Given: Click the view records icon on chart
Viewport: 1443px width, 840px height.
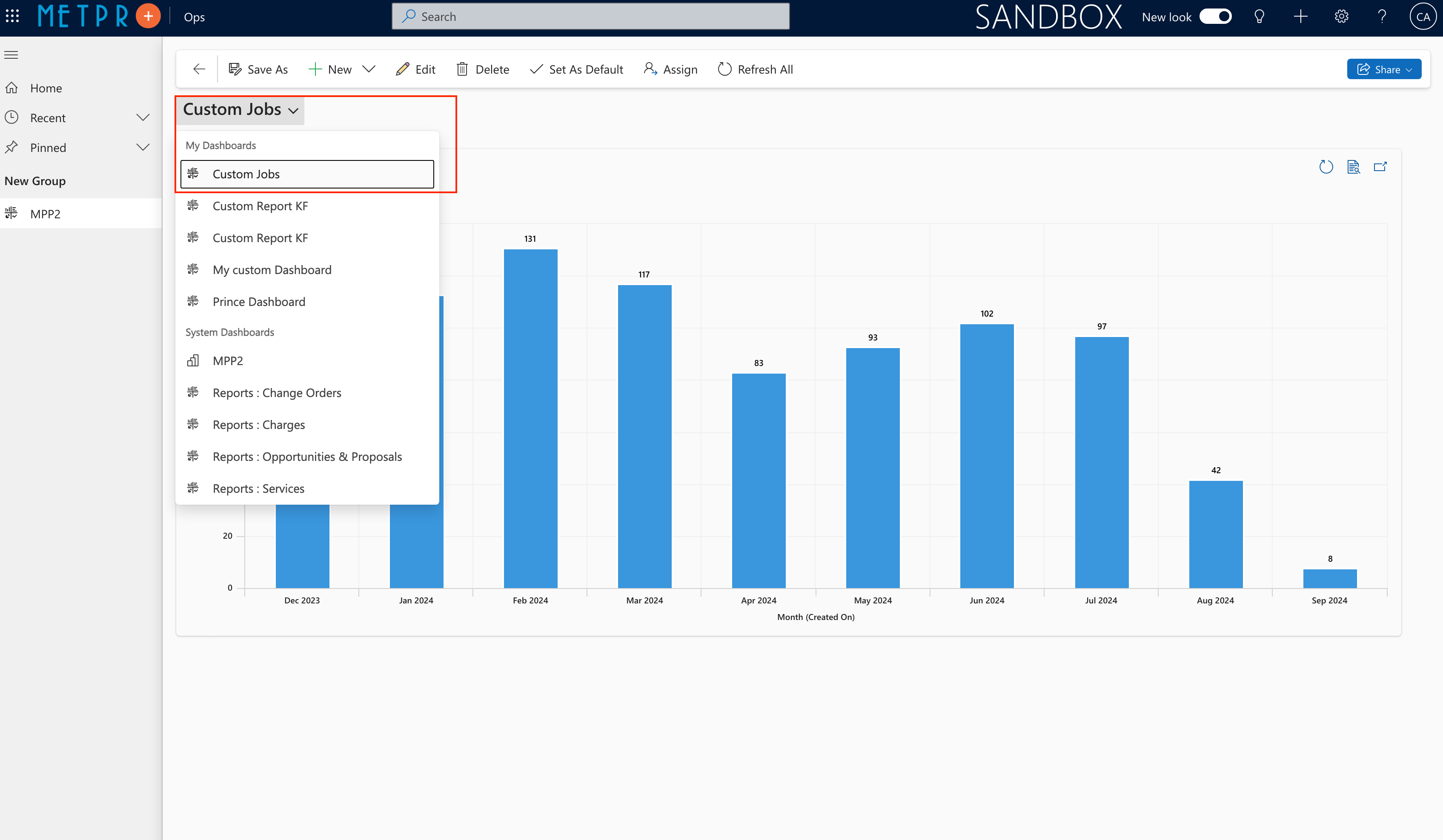Looking at the screenshot, I should pyautogui.click(x=1353, y=167).
